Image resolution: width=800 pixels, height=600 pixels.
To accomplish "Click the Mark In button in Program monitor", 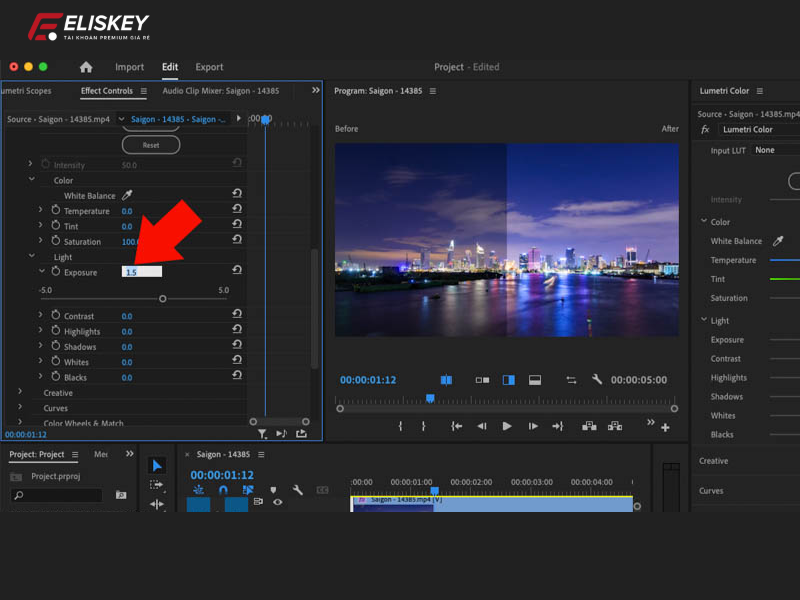I will (400, 425).
